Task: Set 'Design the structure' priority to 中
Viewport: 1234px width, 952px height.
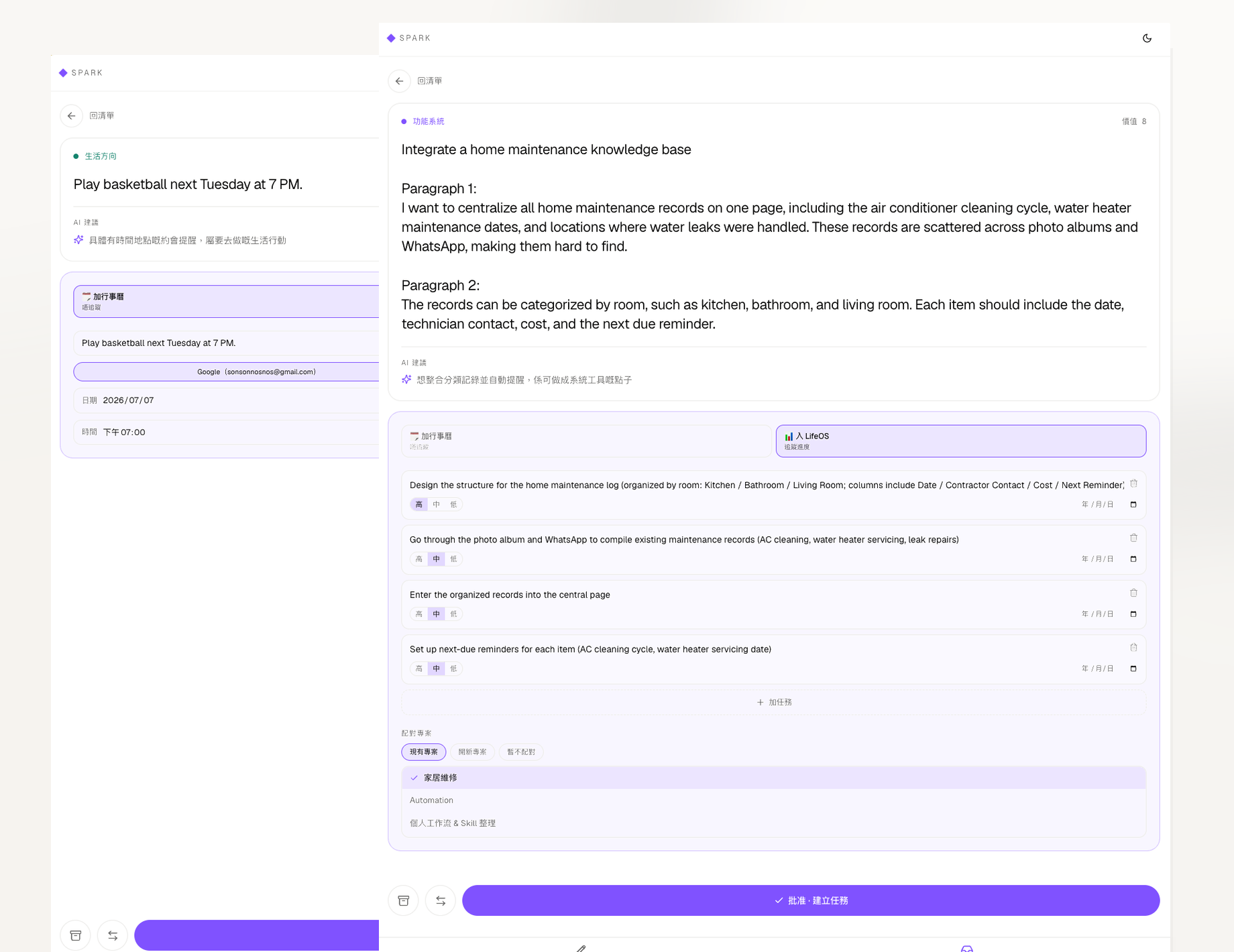Action: click(437, 505)
